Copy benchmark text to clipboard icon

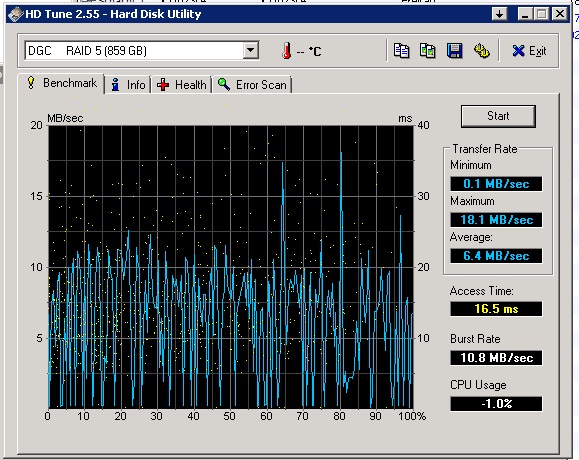pos(401,51)
